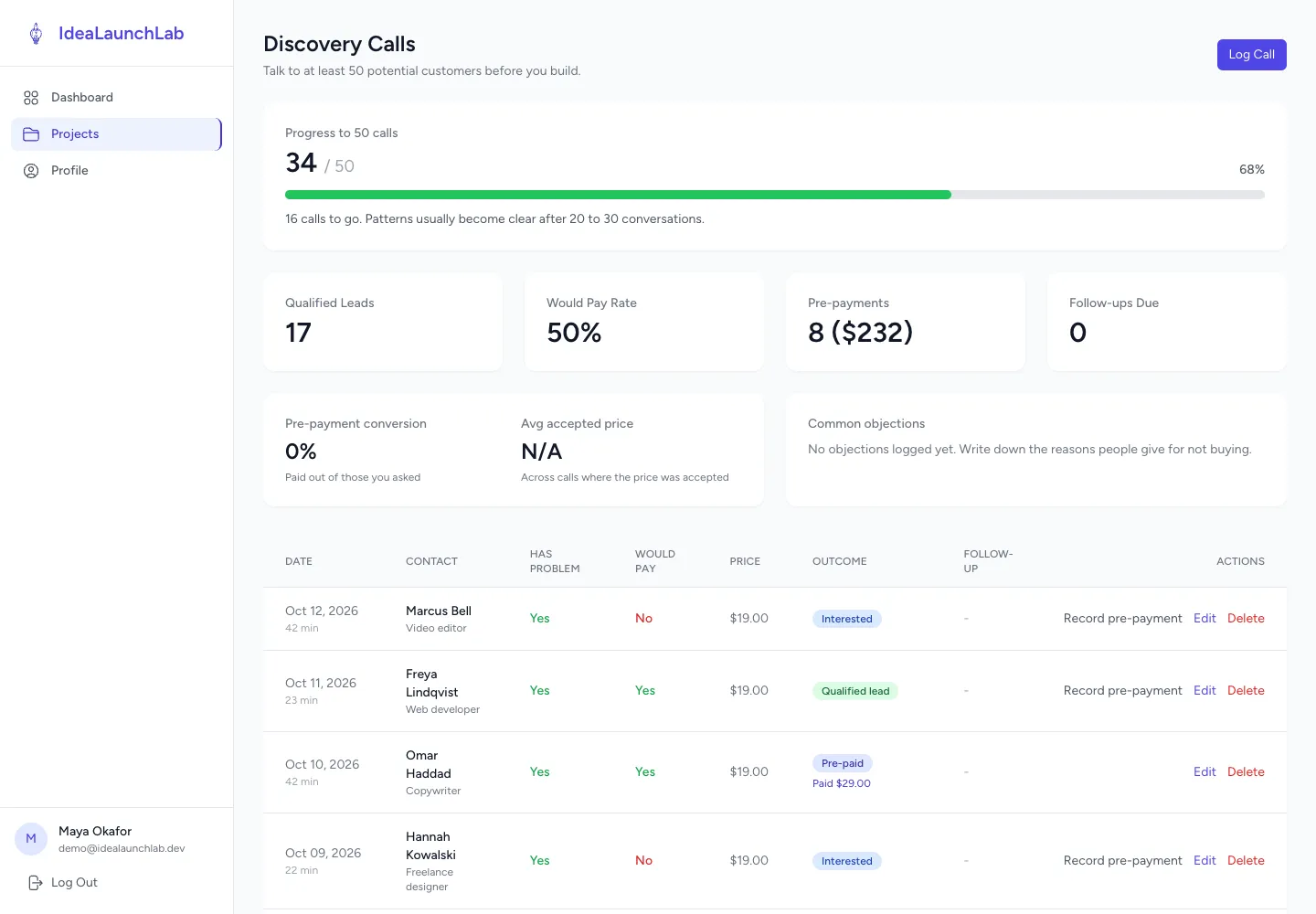Click the Follow-ups Due value 0

(1078, 333)
